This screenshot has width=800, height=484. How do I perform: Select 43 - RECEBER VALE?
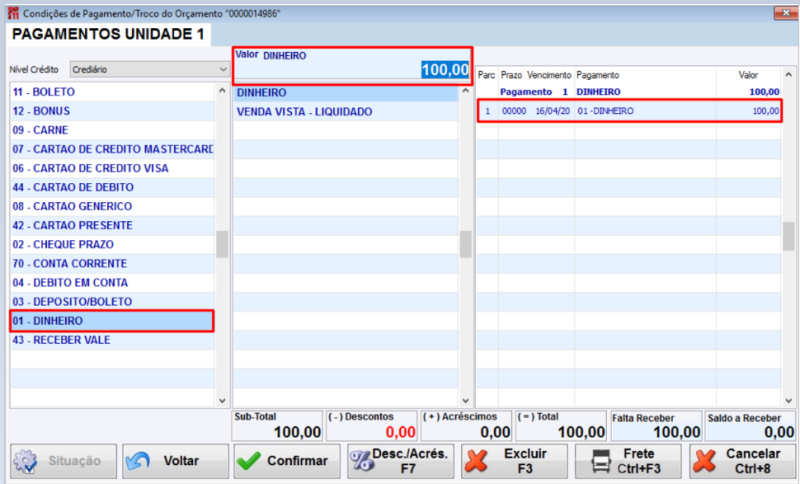tap(112, 340)
